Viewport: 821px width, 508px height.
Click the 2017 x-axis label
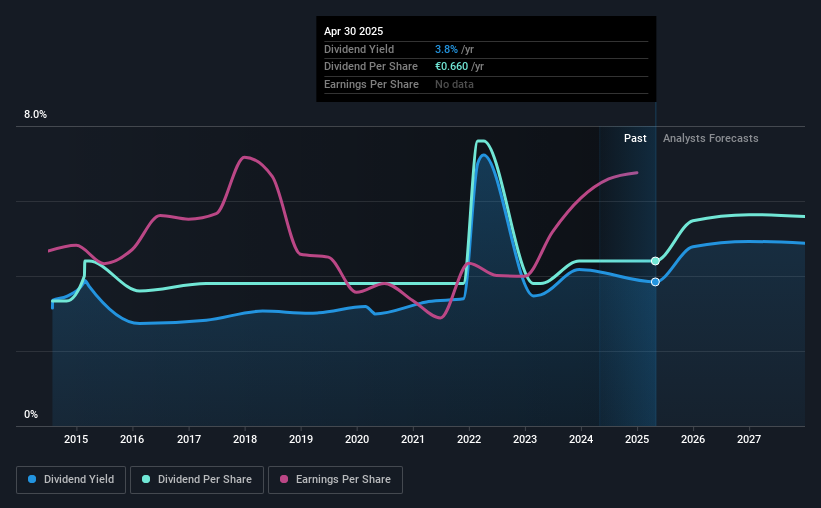(188, 439)
